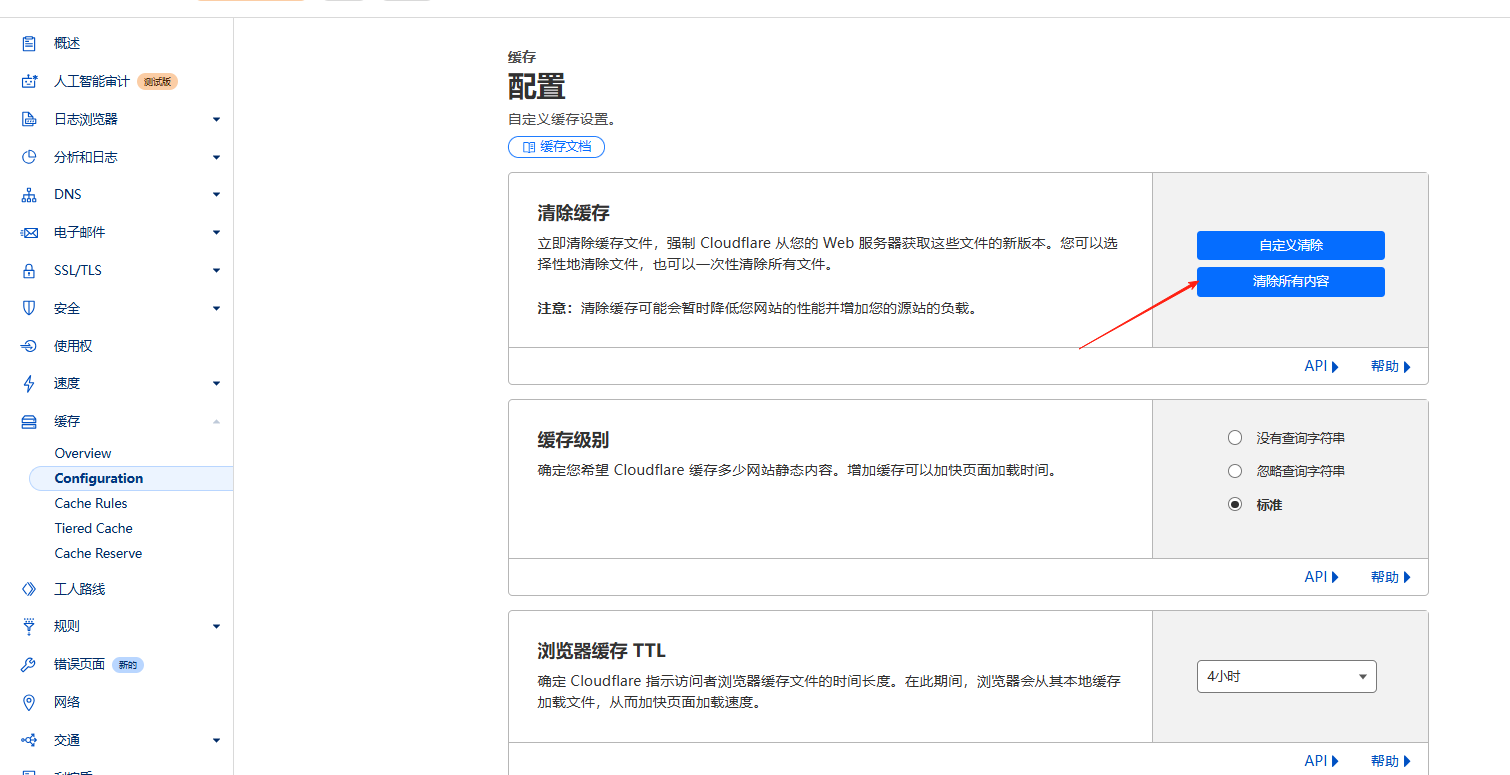
Task: Expand the 规则 sidebar section
Action: pos(216,626)
